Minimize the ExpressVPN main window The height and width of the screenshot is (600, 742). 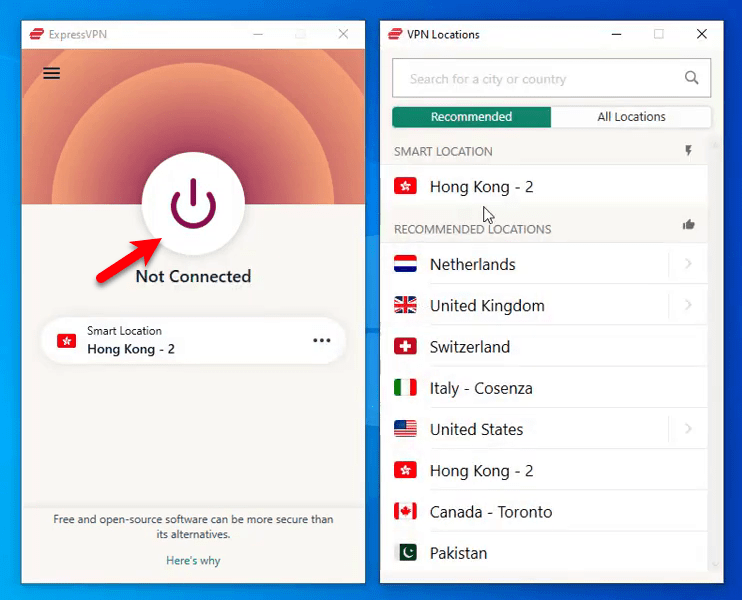pyautogui.click(x=258, y=34)
